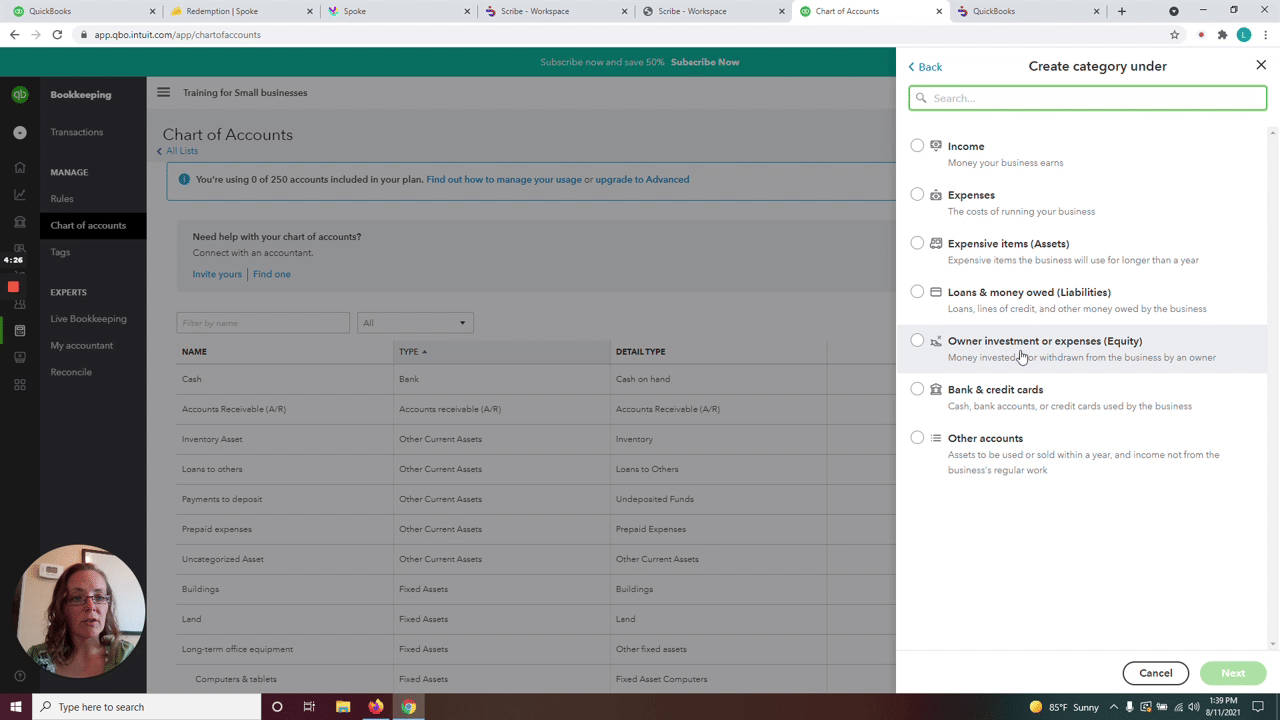Go Back using the chevron link
1280x720 pixels.
(x=925, y=67)
